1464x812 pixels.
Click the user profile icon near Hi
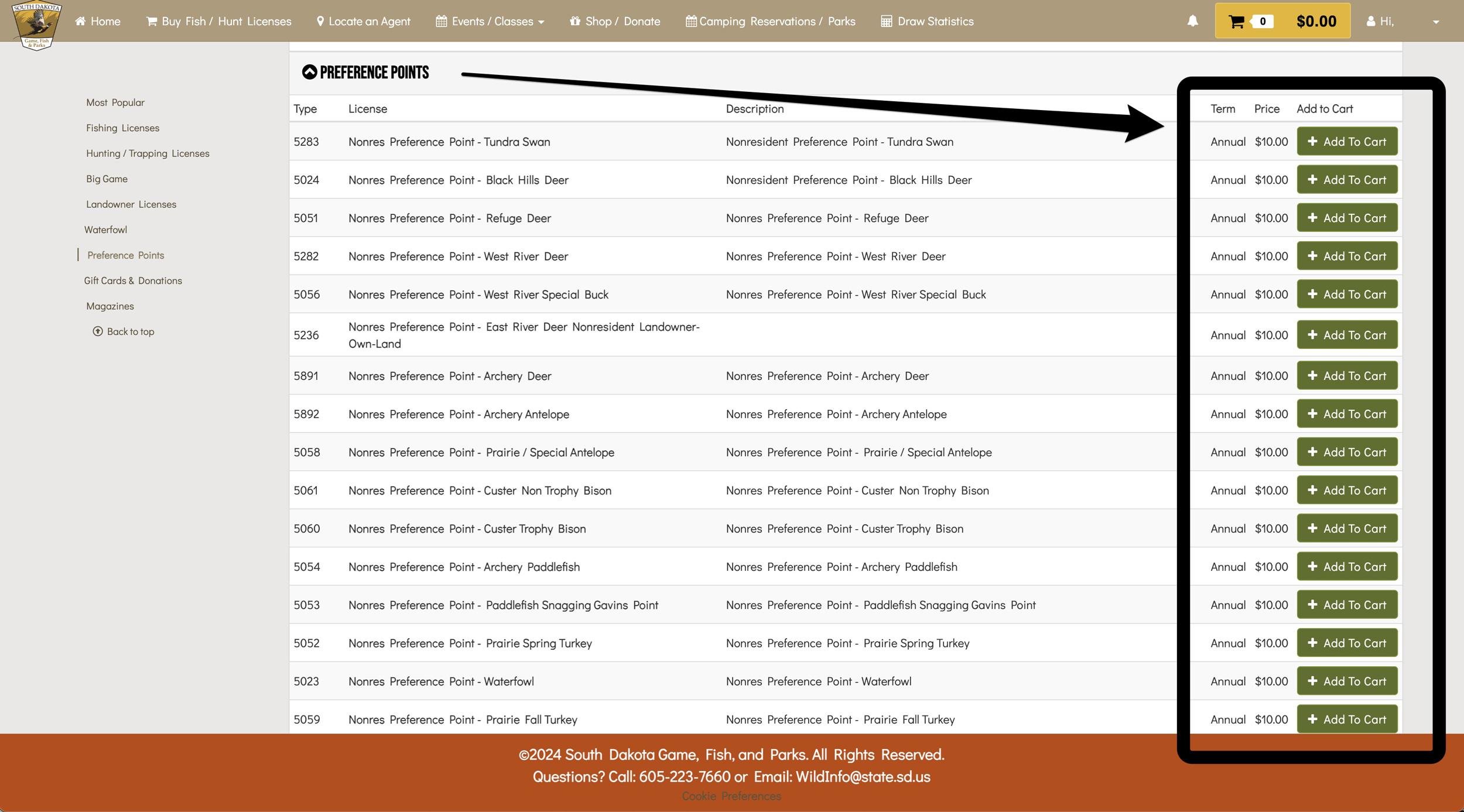(1370, 21)
